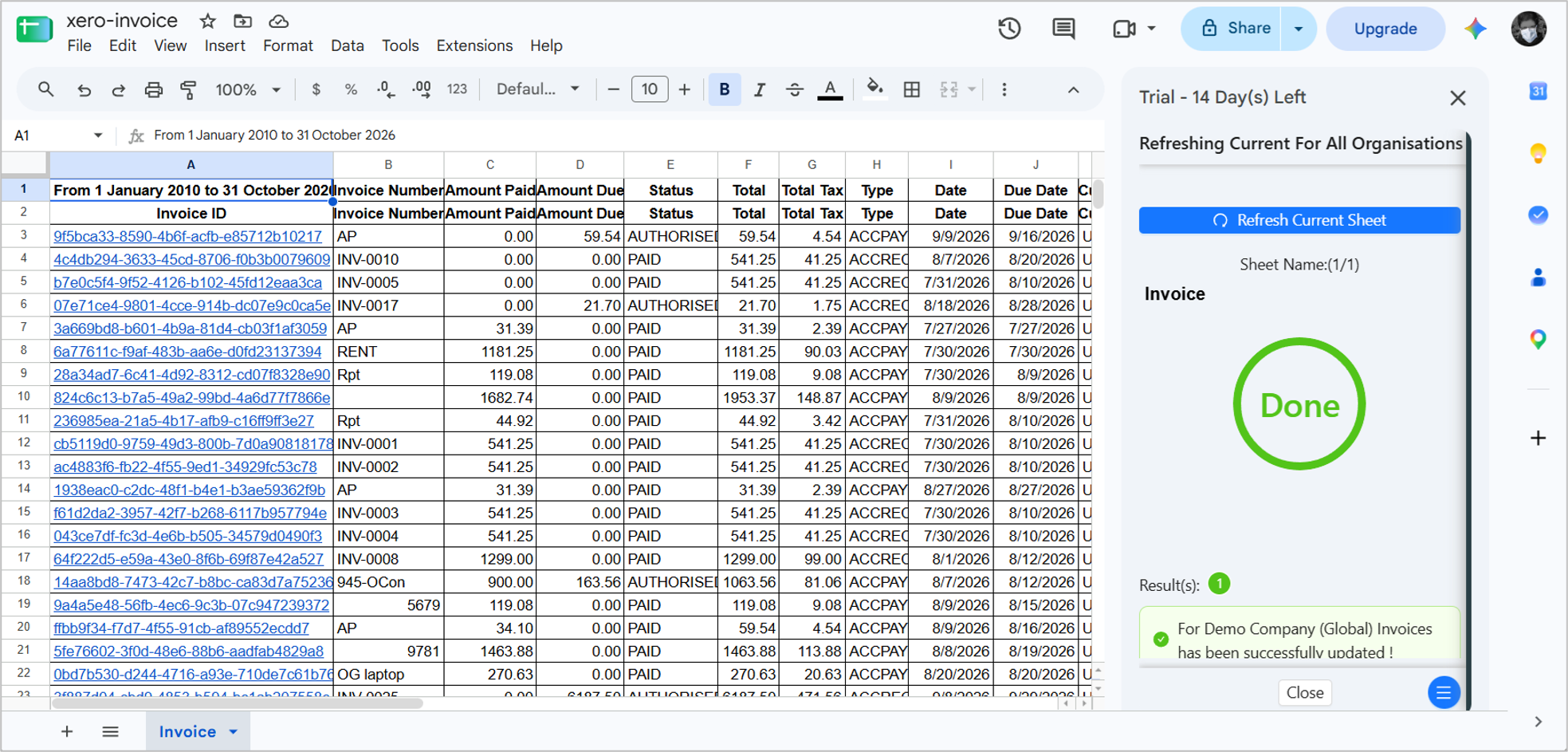1568x752 pixels.
Task: Expand the Share options arrow
Action: (x=1299, y=29)
